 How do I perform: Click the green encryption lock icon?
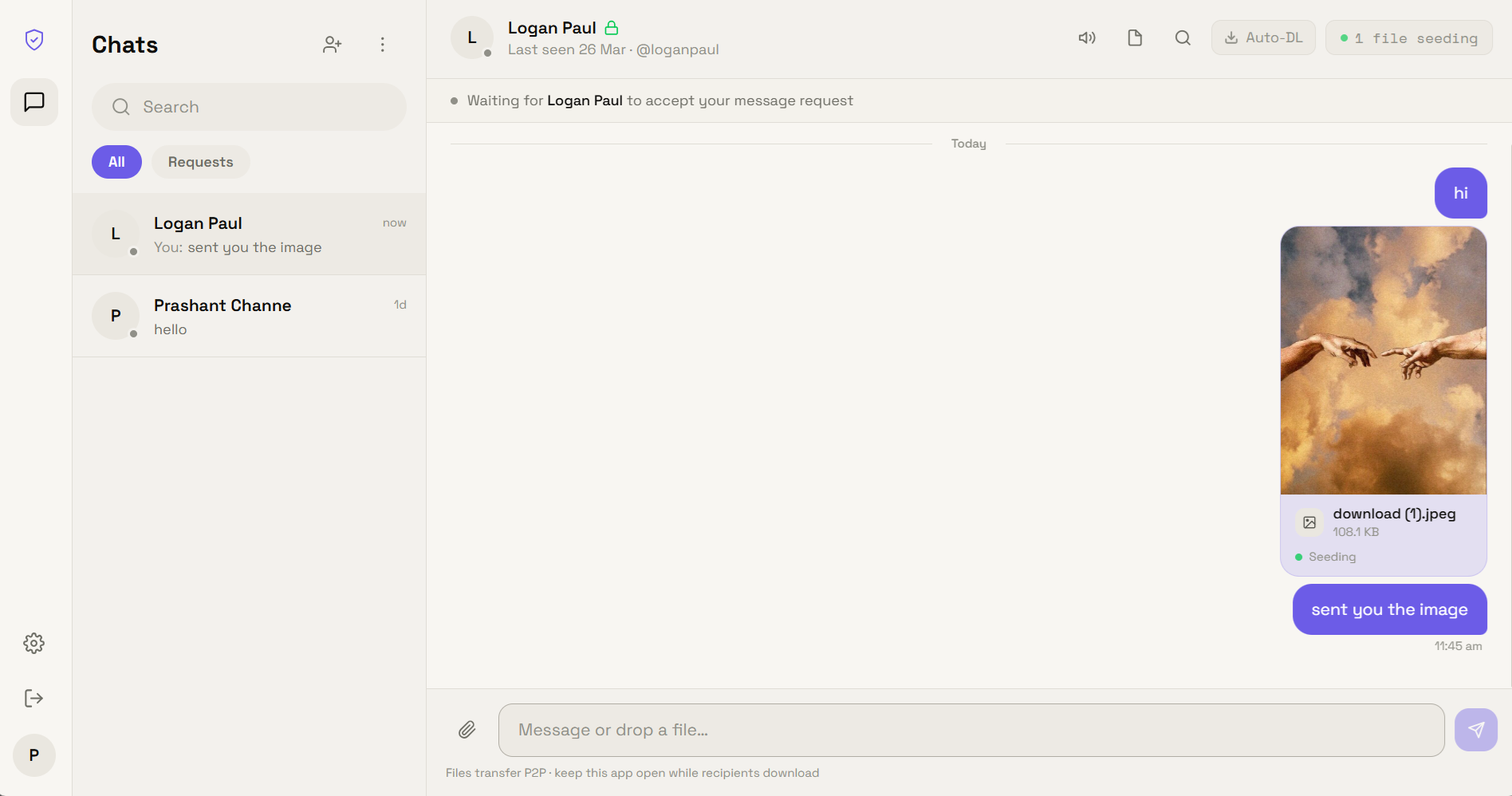(x=612, y=28)
